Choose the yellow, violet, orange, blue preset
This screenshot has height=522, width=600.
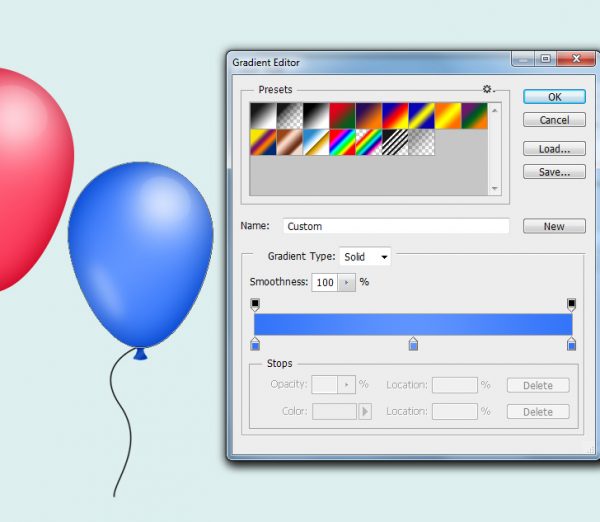(x=263, y=142)
